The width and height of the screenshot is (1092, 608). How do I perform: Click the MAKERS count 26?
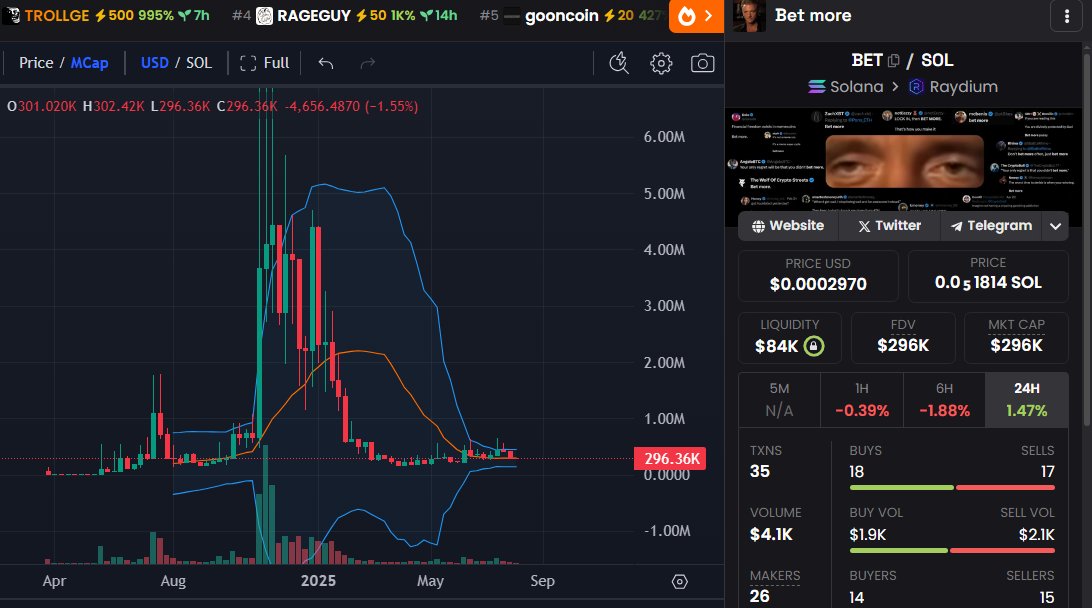[x=760, y=596]
